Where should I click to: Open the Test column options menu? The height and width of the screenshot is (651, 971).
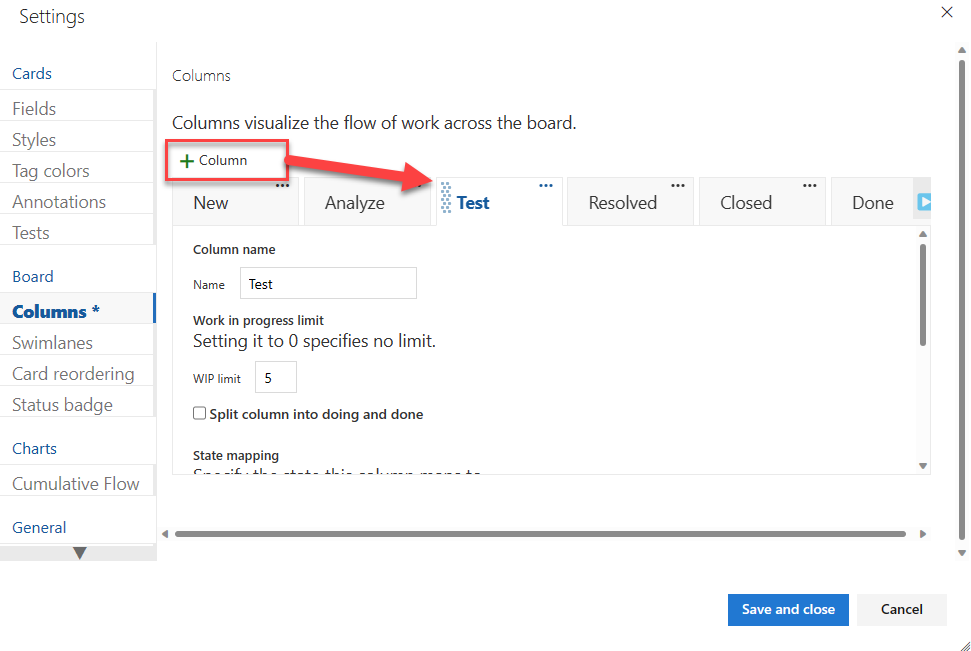click(546, 185)
